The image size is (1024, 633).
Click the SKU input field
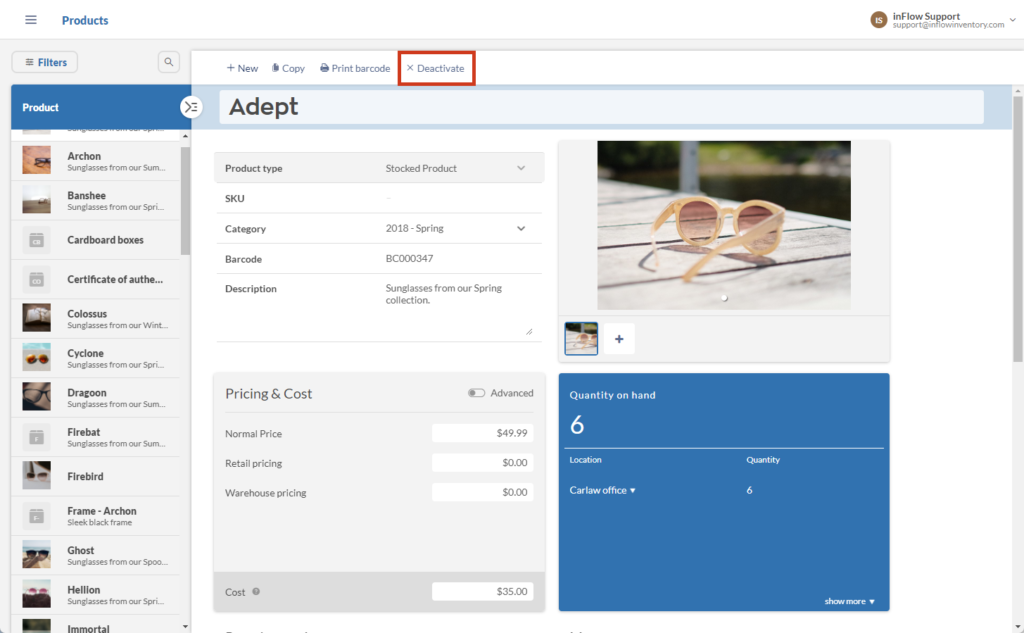click(x=461, y=198)
